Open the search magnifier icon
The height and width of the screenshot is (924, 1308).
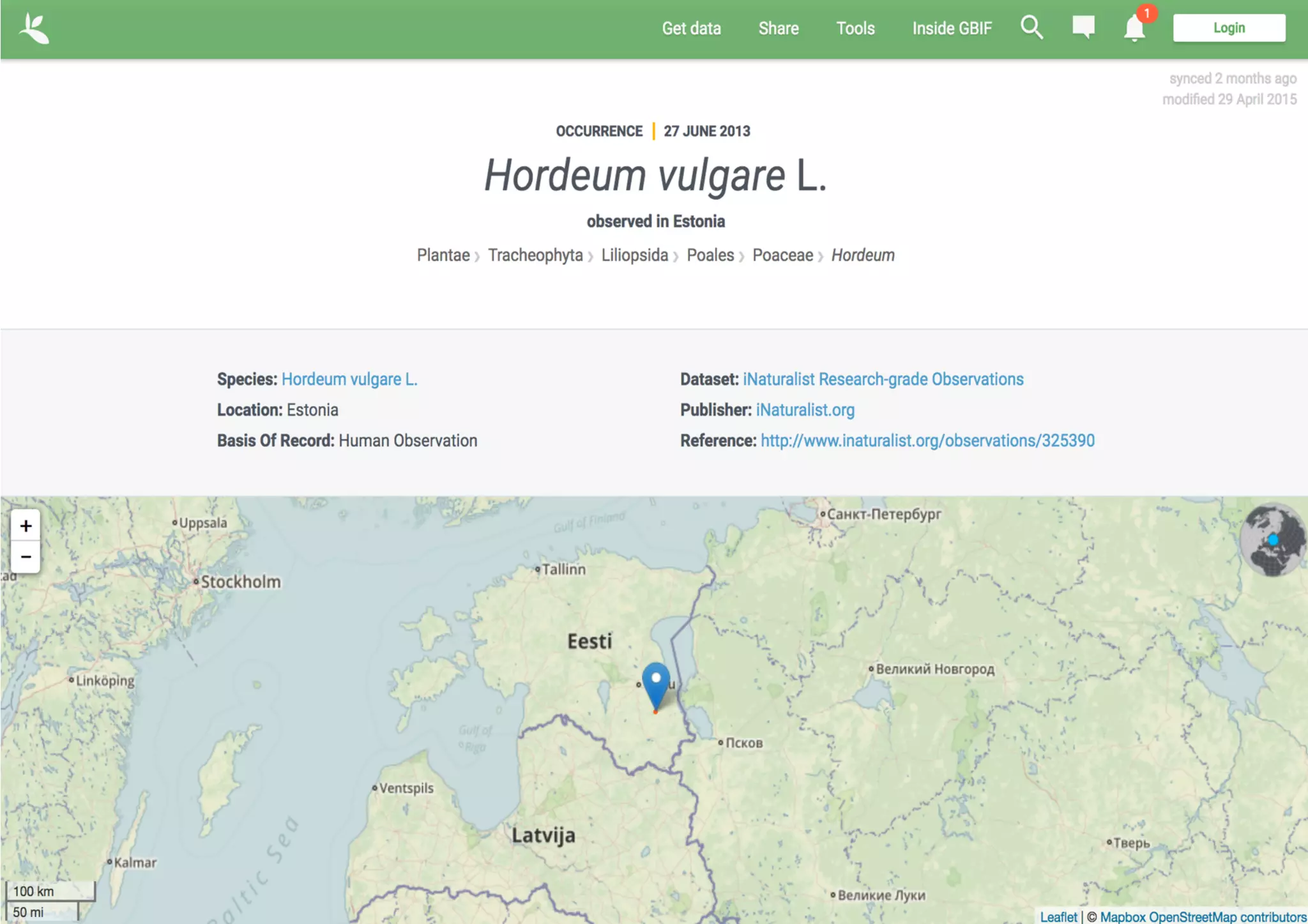coord(1031,28)
